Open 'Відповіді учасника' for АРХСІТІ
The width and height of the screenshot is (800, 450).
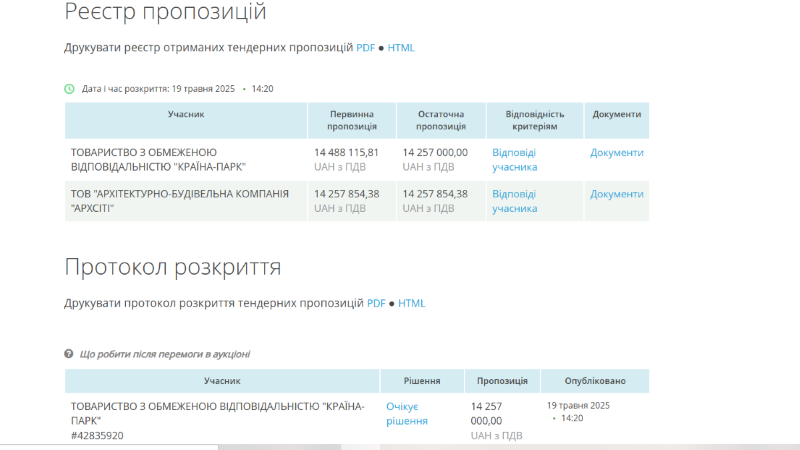tap(514, 201)
